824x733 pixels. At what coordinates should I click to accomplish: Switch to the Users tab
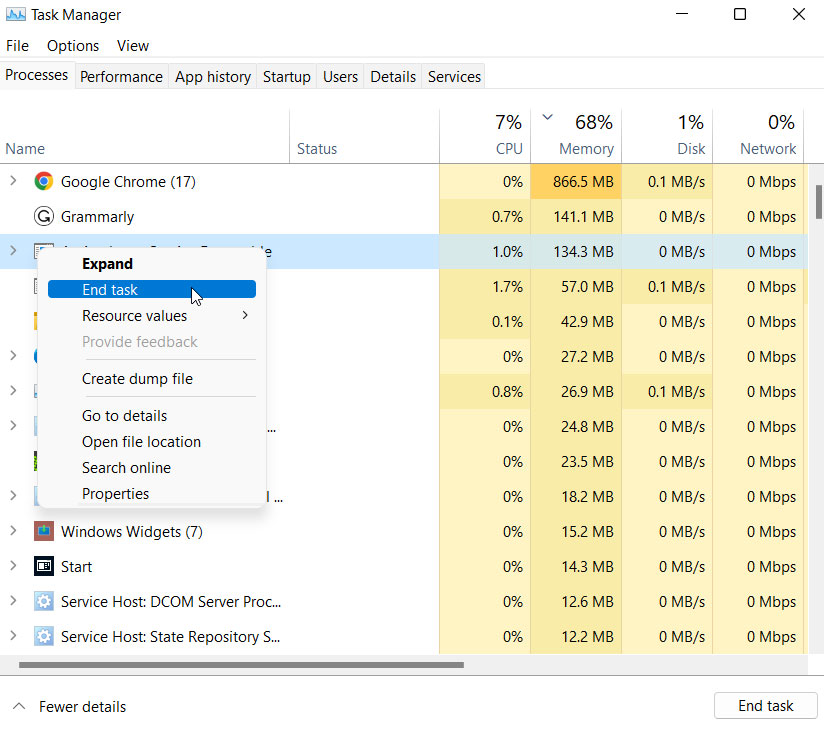point(340,77)
